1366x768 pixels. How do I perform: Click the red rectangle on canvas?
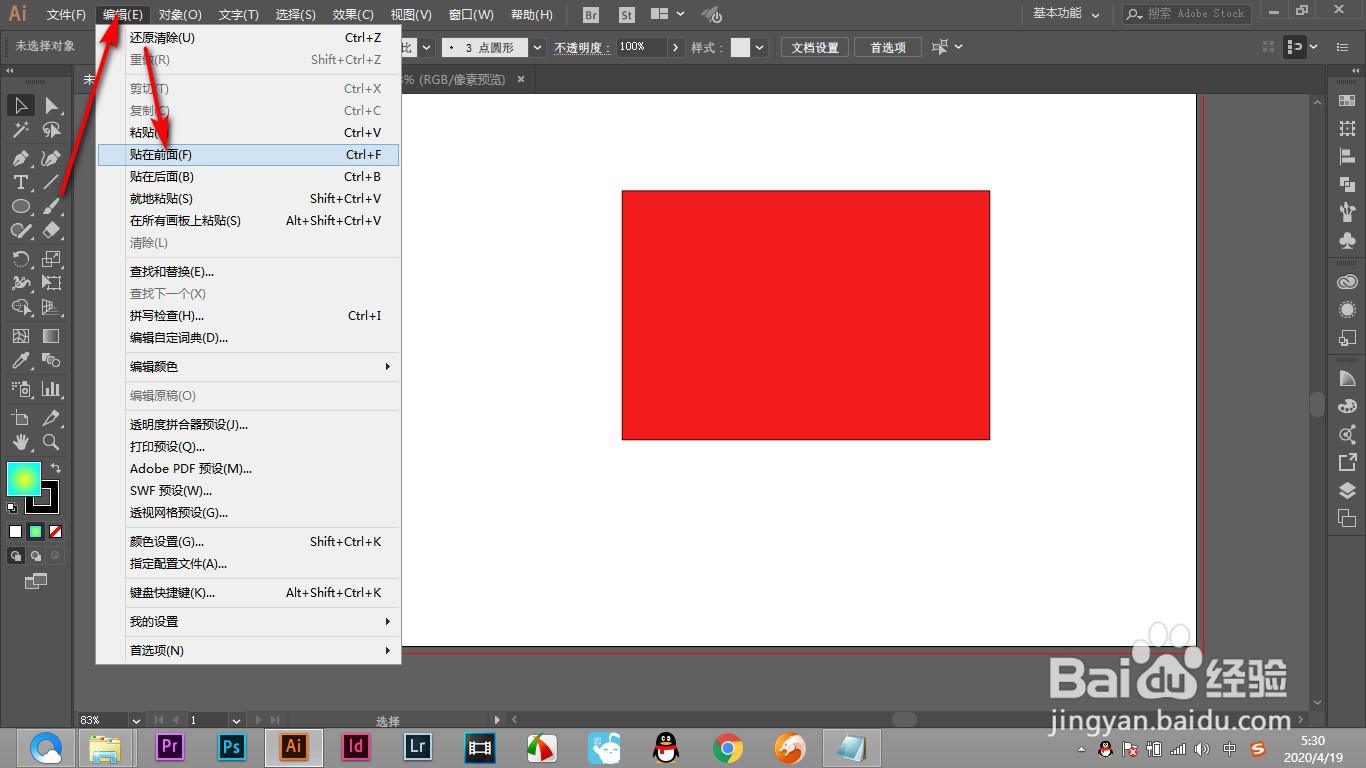pyautogui.click(x=806, y=315)
